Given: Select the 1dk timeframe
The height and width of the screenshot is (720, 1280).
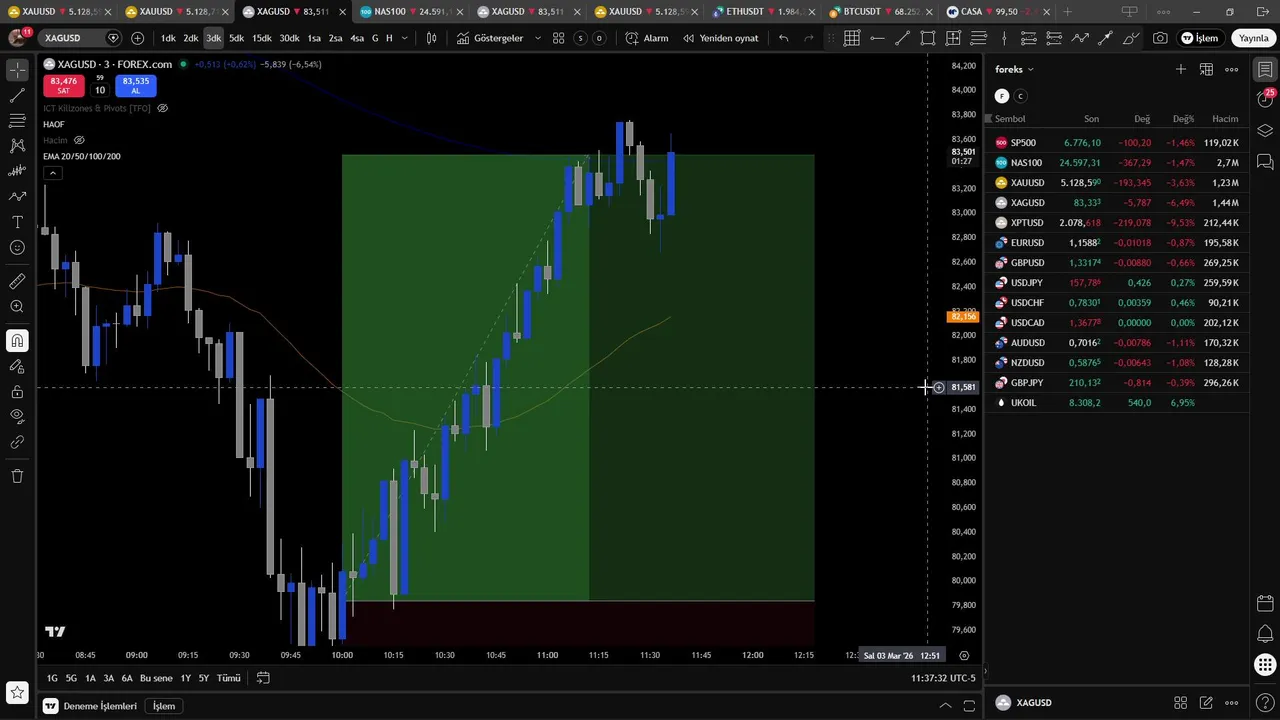Looking at the screenshot, I should point(167,38).
